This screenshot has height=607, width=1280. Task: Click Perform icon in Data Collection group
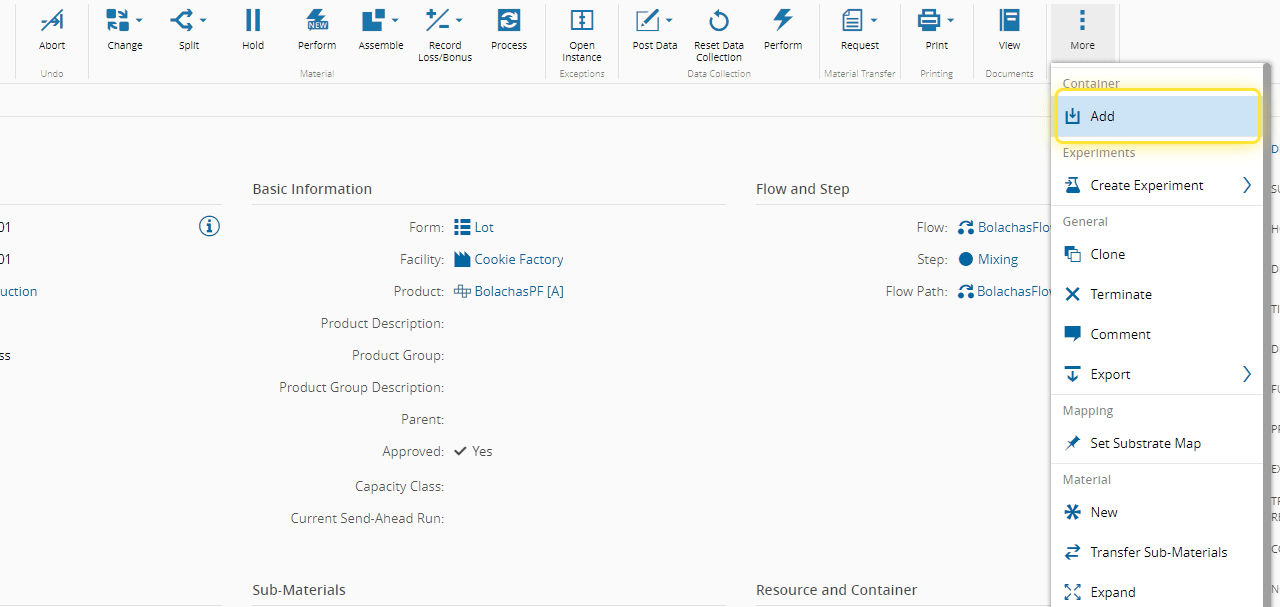(x=782, y=21)
